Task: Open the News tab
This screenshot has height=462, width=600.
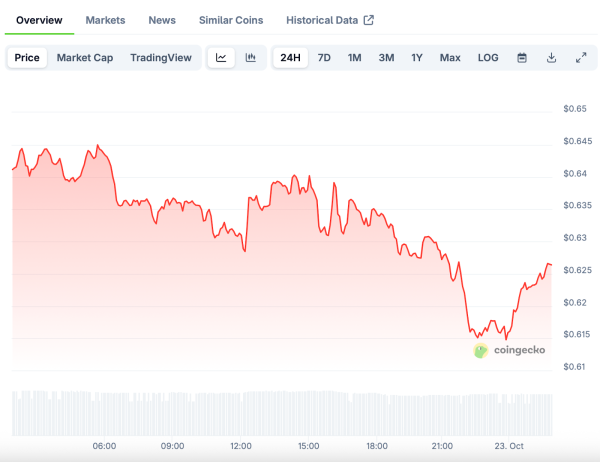Action: tap(162, 20)
